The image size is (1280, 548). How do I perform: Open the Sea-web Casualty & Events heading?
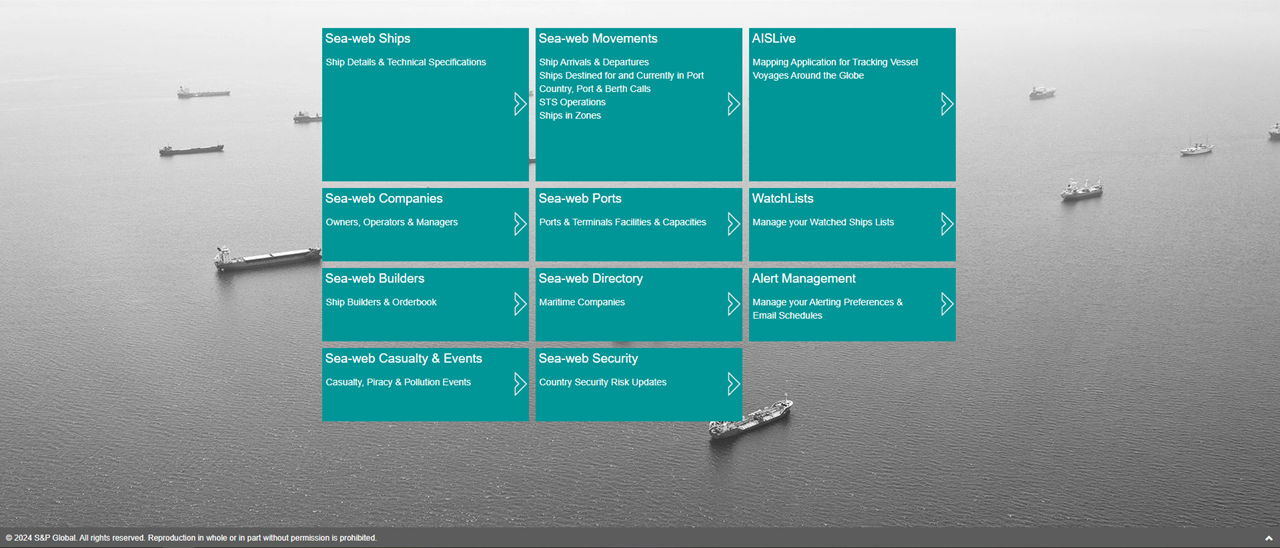point(404,359)
